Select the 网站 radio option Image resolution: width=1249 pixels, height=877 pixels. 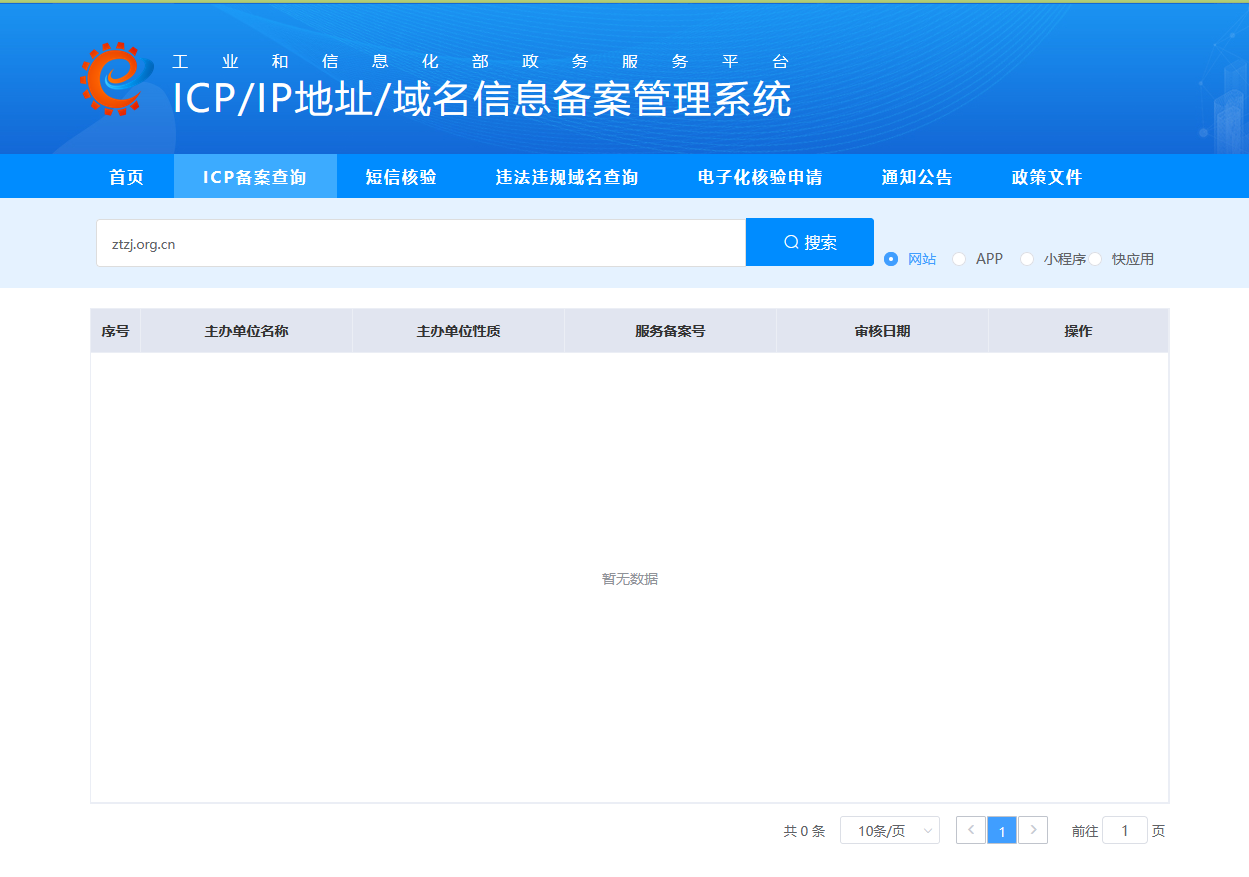(x=910, y=259)
